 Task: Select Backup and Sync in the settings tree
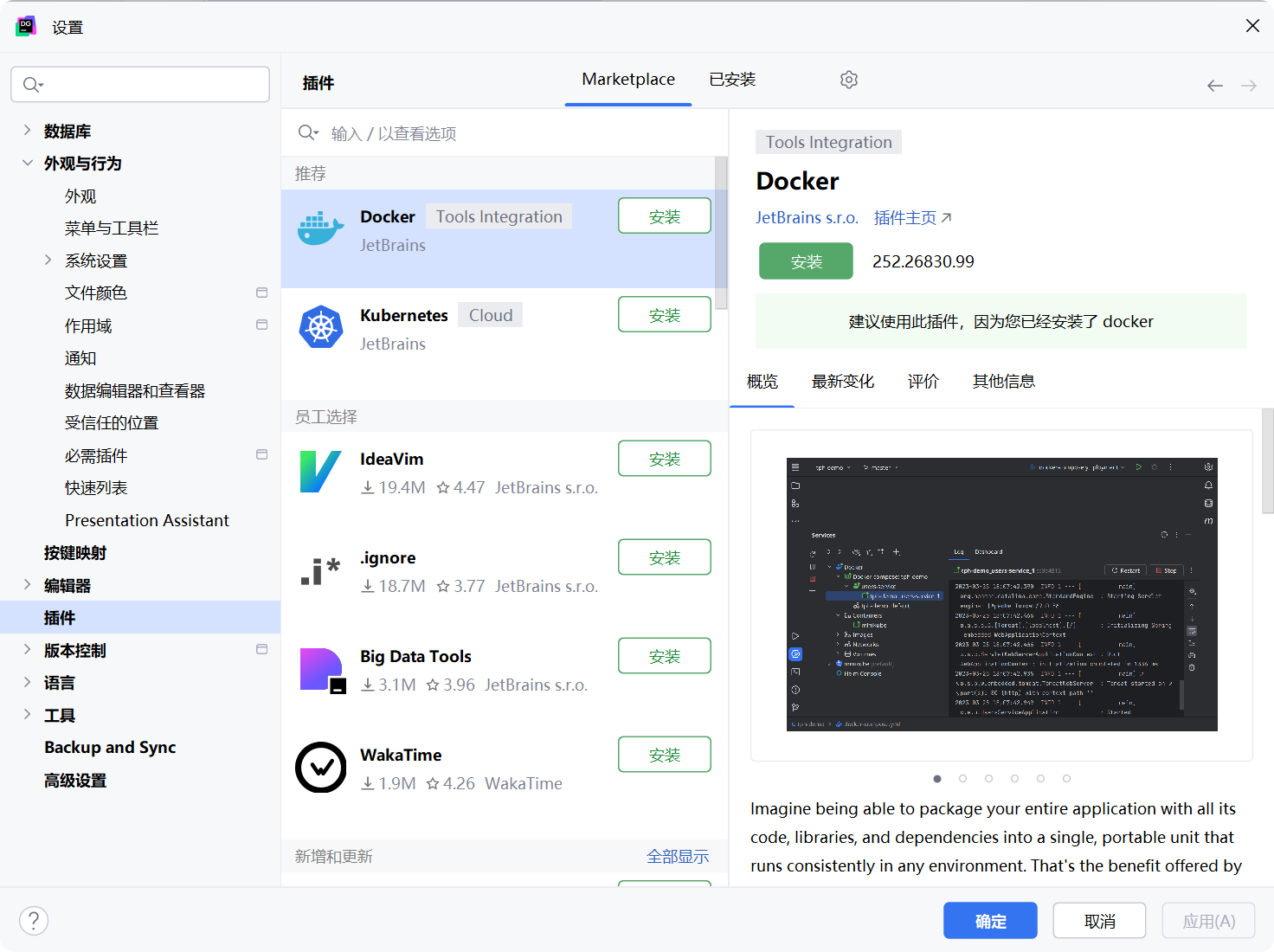(110, 748)
